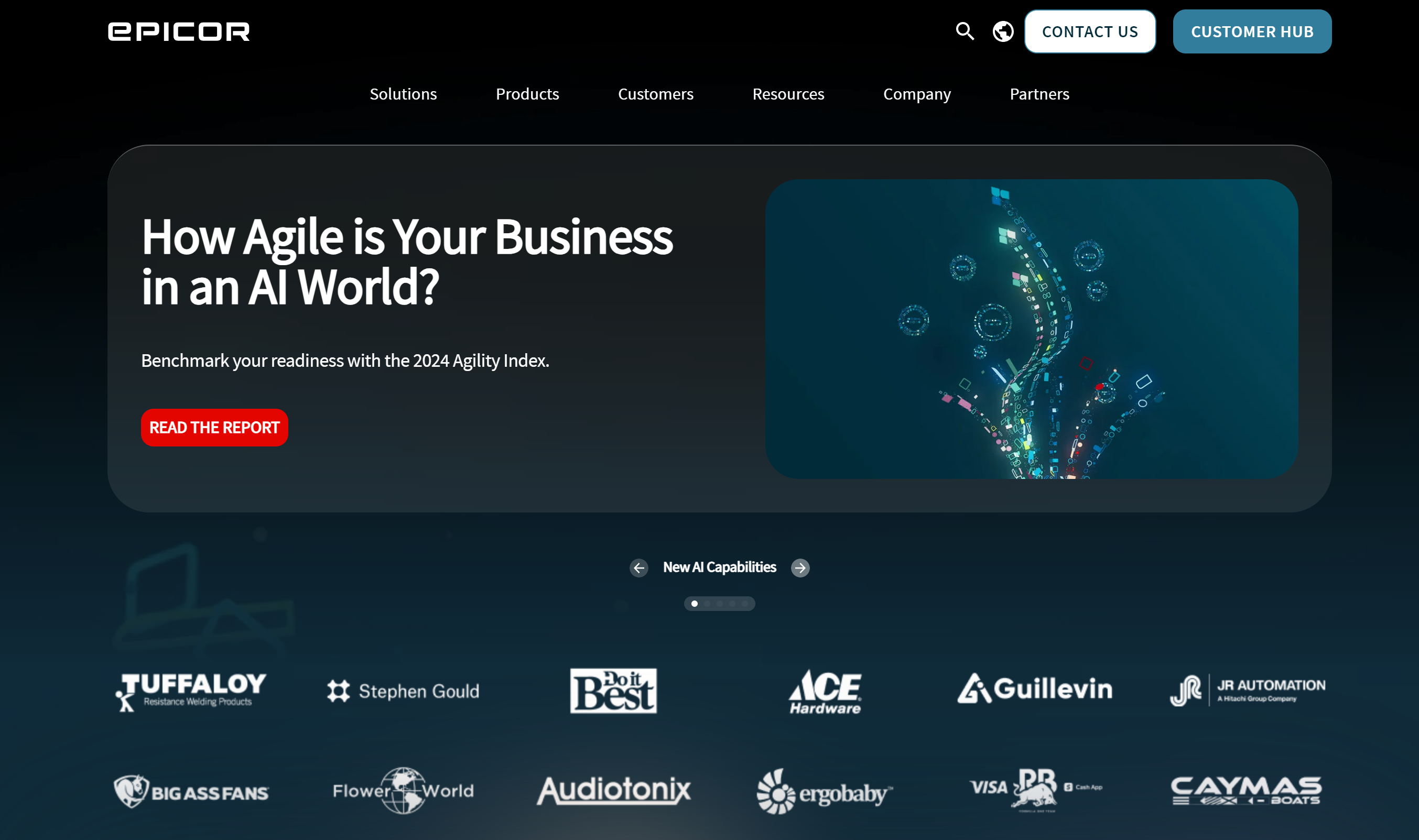Select the Partners menu item
The image size is (1419, 840).
point(1039,94)
